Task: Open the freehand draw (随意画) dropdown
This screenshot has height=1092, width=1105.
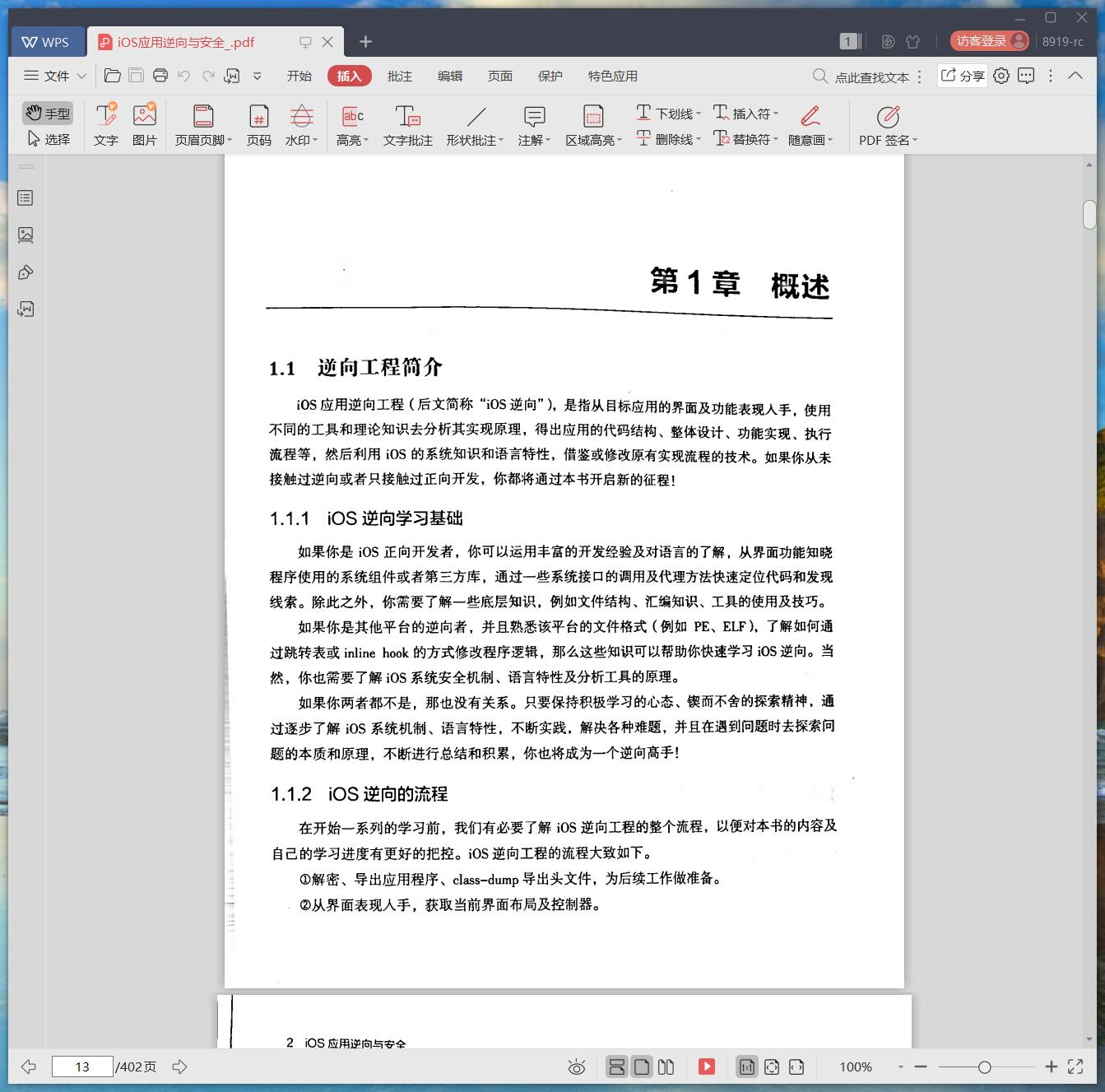Action: [810, 125]
